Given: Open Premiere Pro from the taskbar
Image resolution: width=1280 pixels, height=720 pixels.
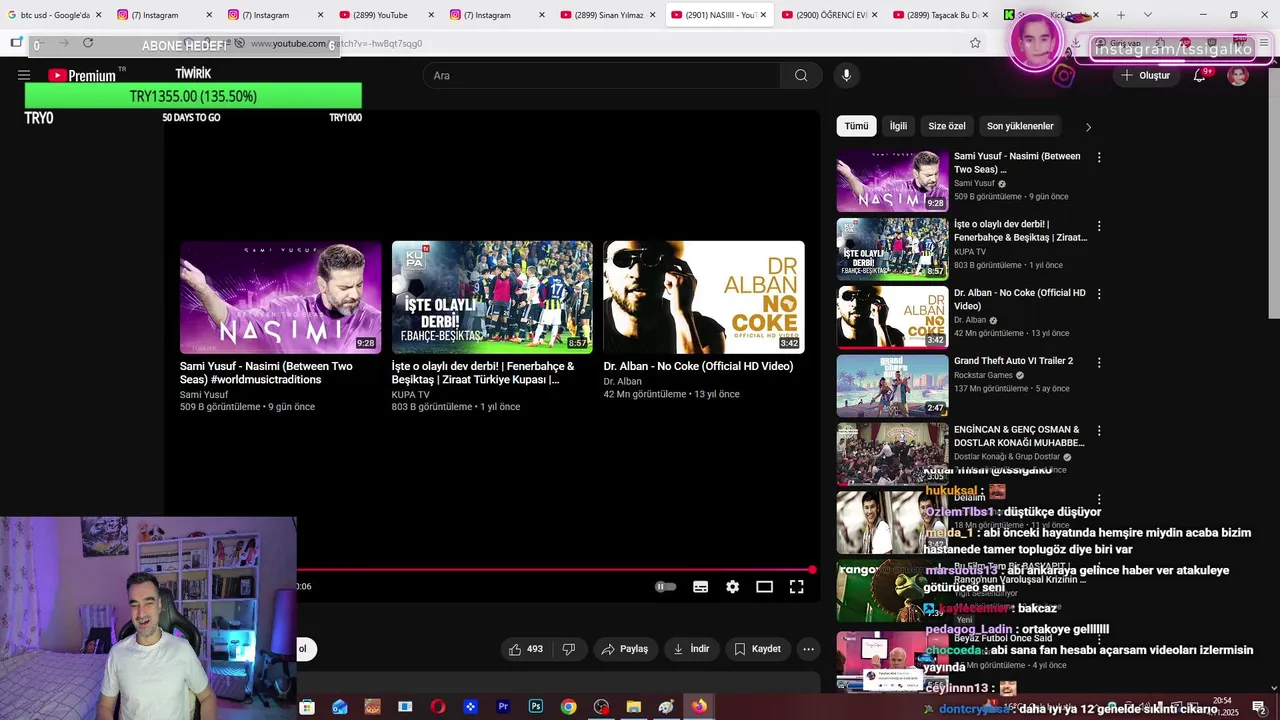Looking at the screenshot, I should click(x=503, y=707).
